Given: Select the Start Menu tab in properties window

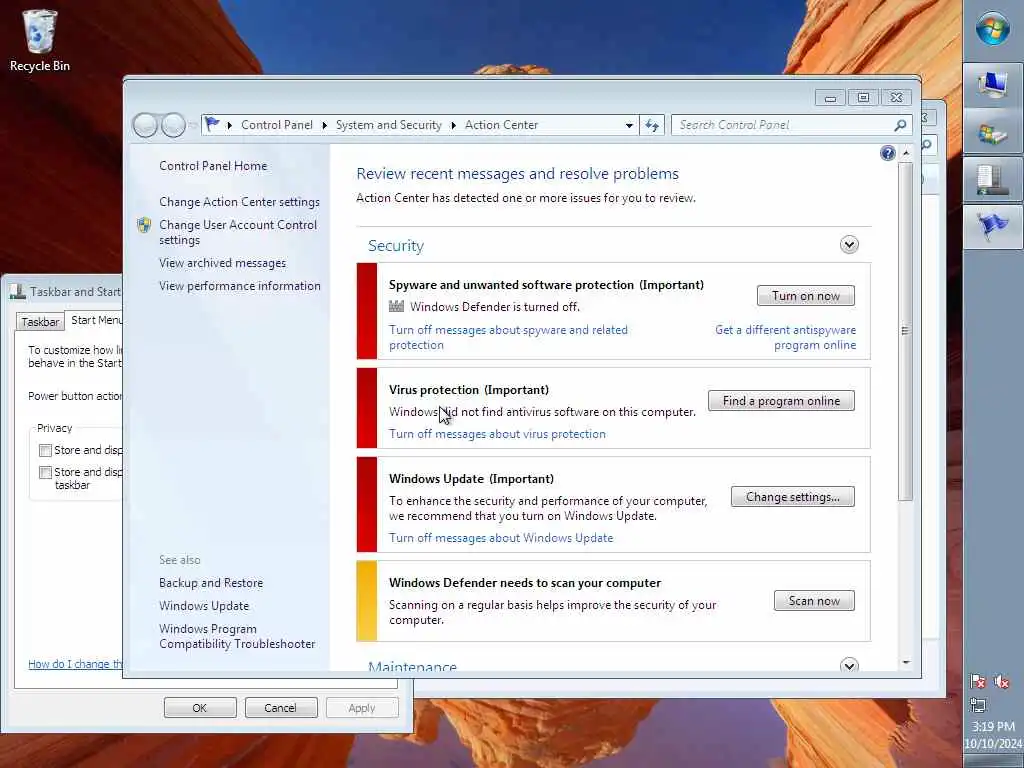Looking at the screenshot, I should coord(95,320).
